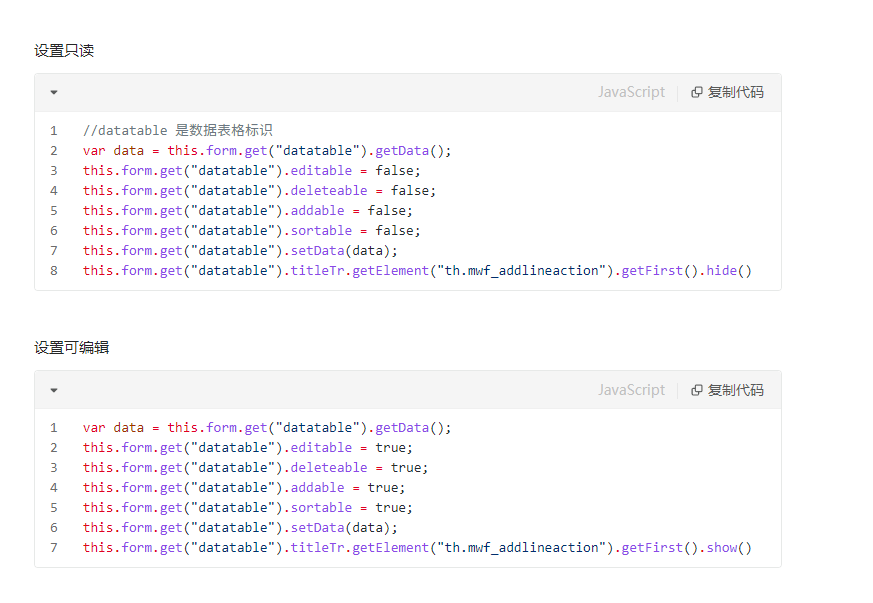Collapse the 设置可编辑 code block arrow
The height and width of the screenshot is (603, 873).
53,390
